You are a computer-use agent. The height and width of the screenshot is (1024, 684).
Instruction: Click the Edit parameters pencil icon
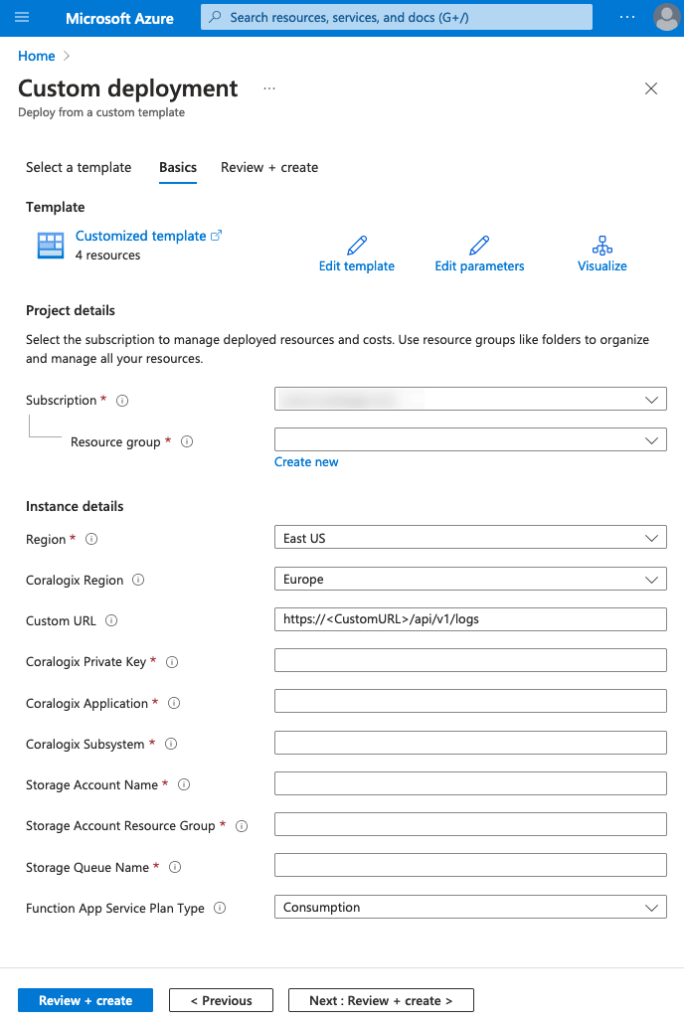(x=479, y=245)
